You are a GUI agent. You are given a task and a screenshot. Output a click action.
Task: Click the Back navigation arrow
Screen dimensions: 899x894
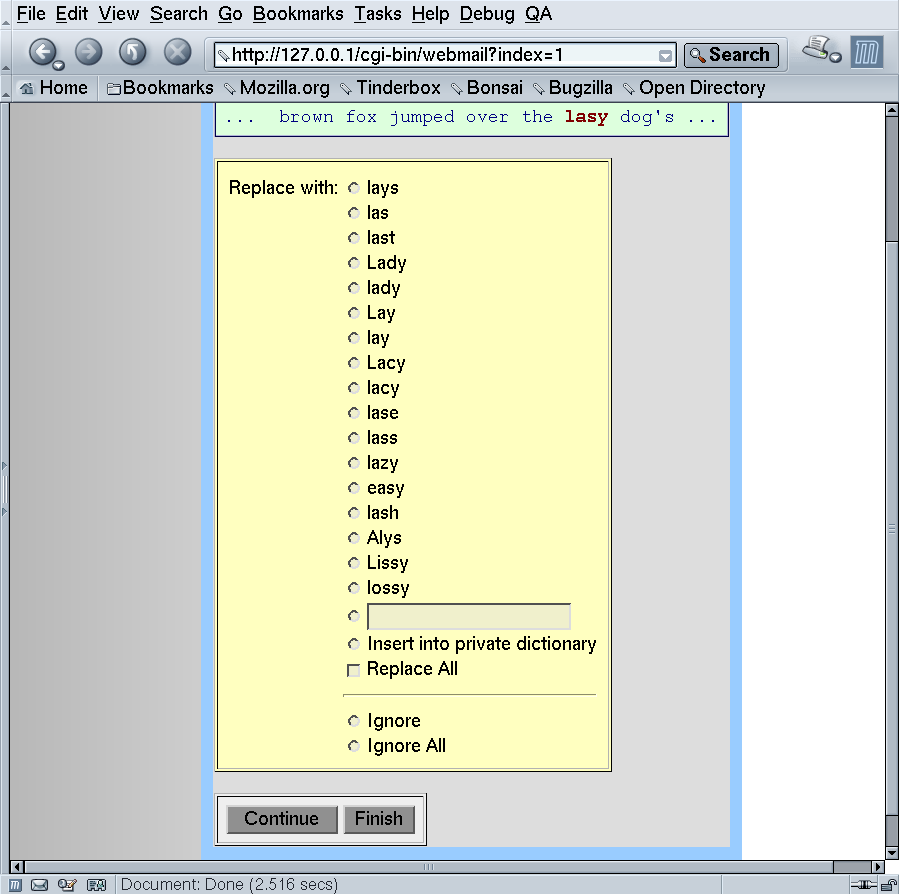[42, 52]
